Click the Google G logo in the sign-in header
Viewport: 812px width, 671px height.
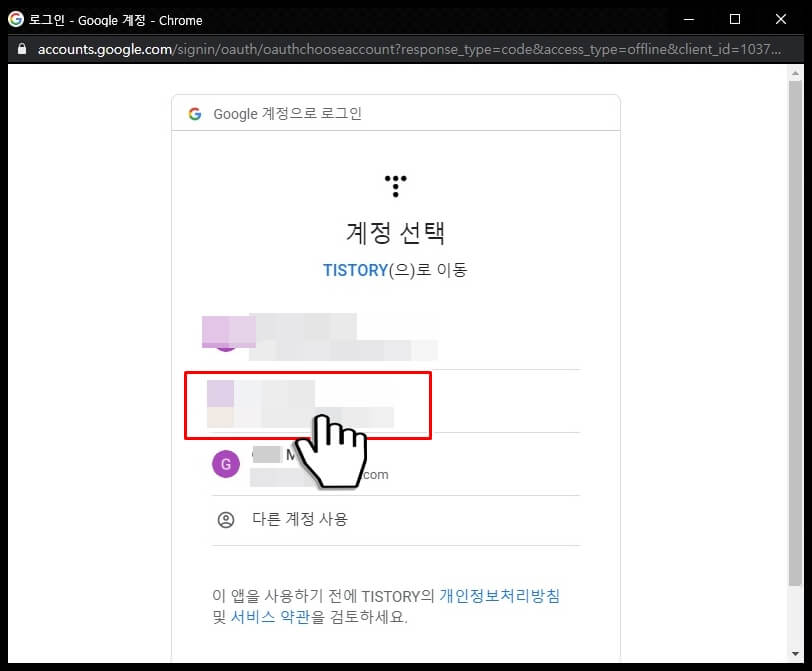tap(195, 114)
